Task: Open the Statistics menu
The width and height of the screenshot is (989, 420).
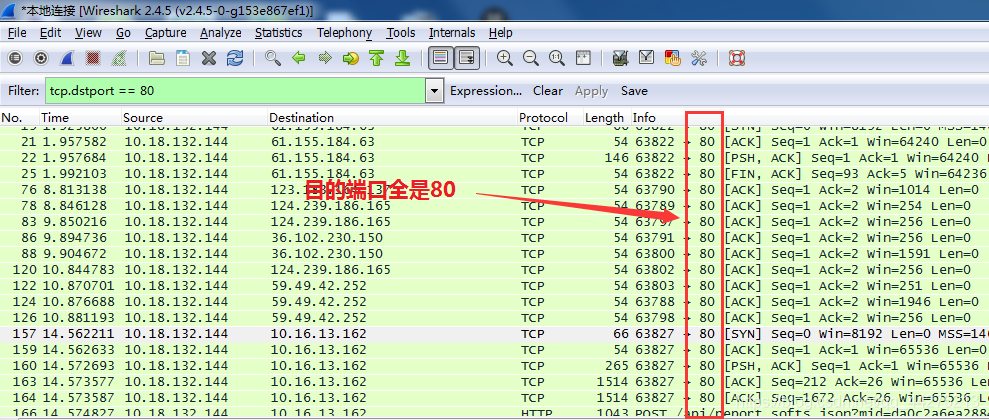Action: point(278,33)
